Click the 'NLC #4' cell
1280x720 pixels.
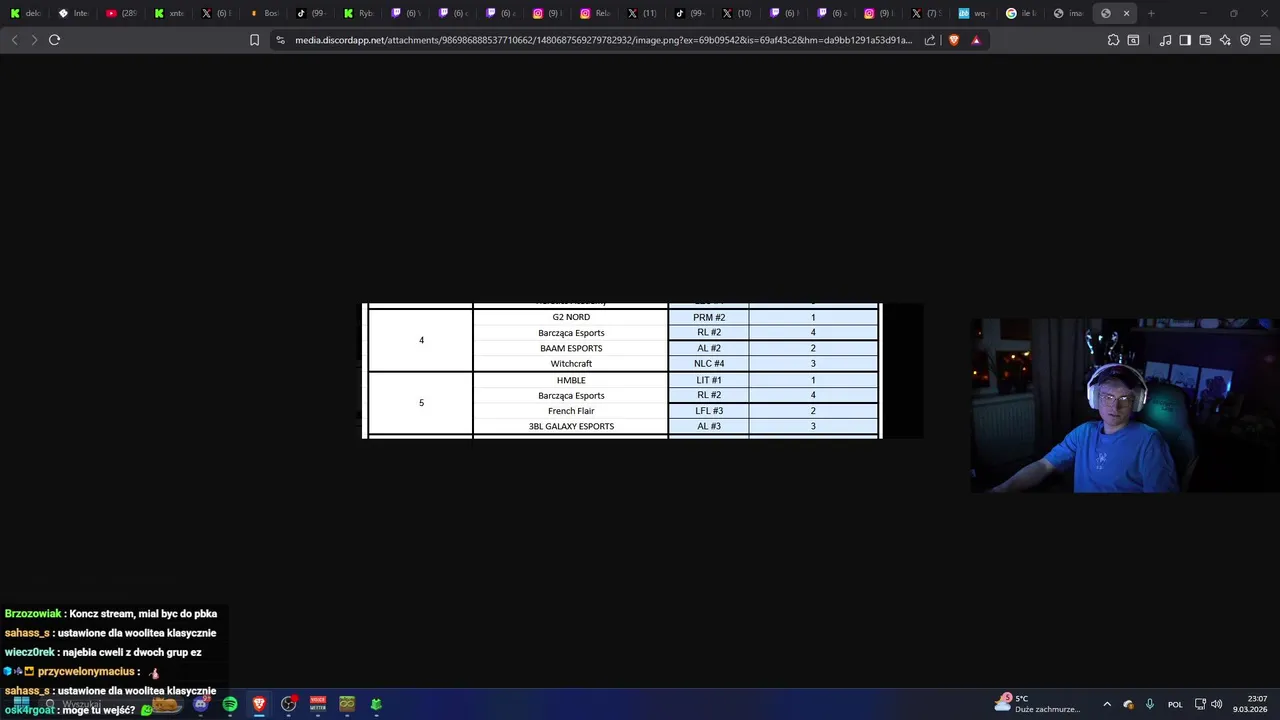709,364
